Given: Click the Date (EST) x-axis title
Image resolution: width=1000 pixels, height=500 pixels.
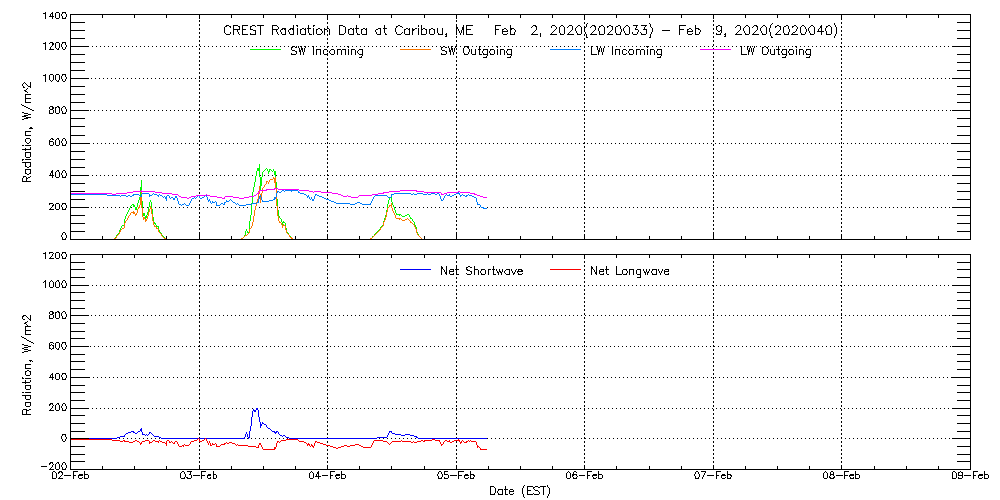Looking at the screenshot, I should (520, 491).
